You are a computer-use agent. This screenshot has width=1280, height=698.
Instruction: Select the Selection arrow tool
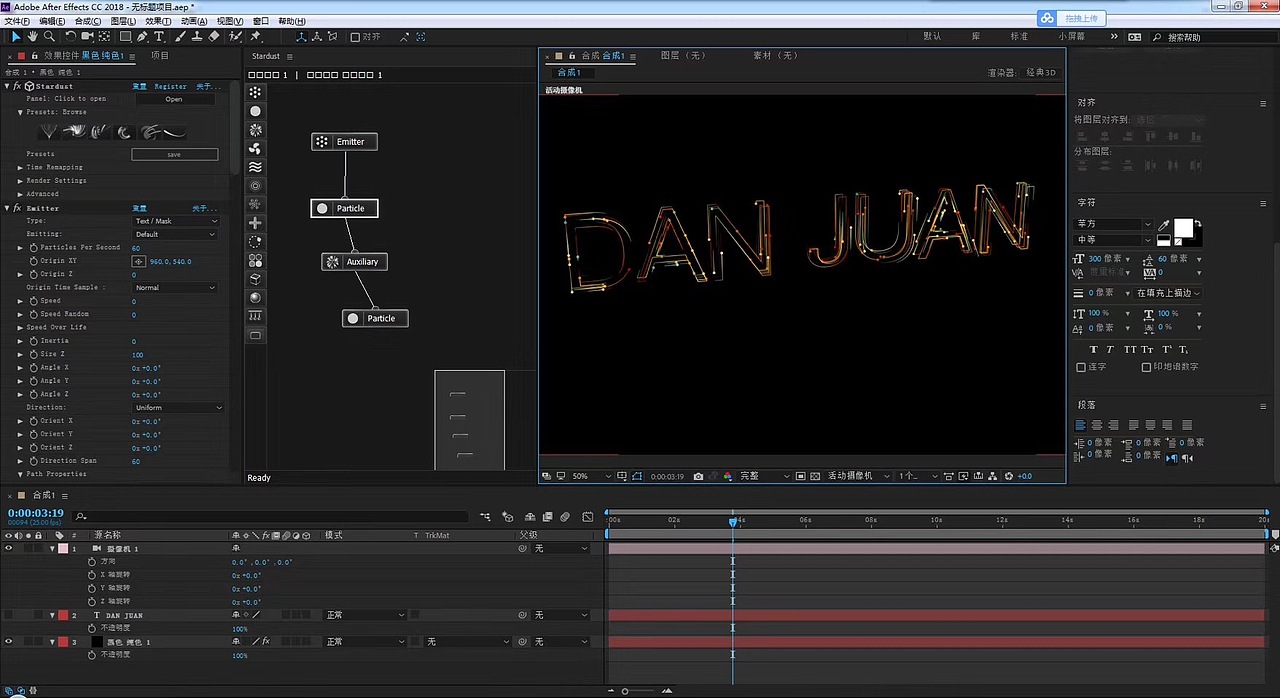point(16,37)
